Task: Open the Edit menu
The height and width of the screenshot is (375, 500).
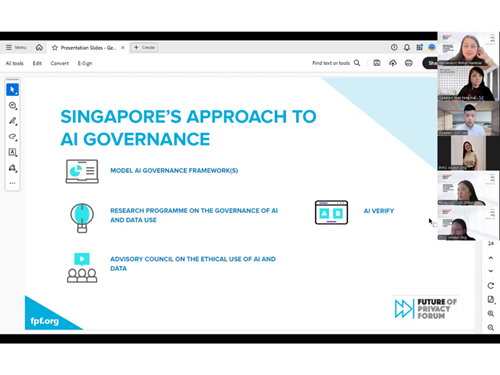Action: (37, 63)
